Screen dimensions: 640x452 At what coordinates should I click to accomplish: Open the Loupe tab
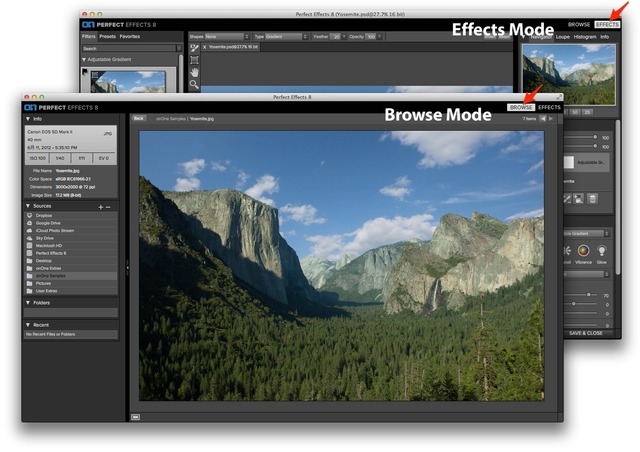[x=562, y=37]
